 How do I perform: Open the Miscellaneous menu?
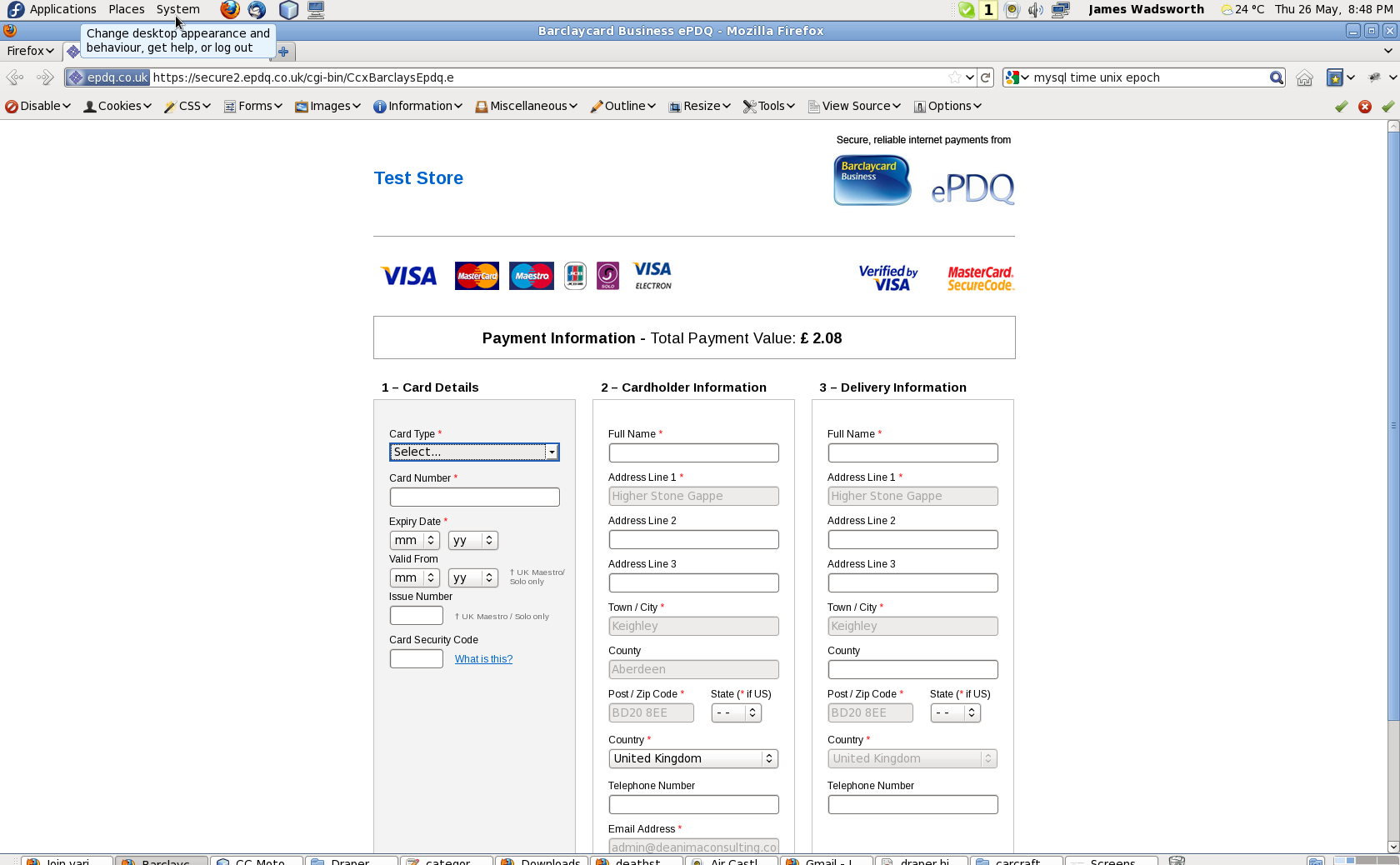coord(527,107)
